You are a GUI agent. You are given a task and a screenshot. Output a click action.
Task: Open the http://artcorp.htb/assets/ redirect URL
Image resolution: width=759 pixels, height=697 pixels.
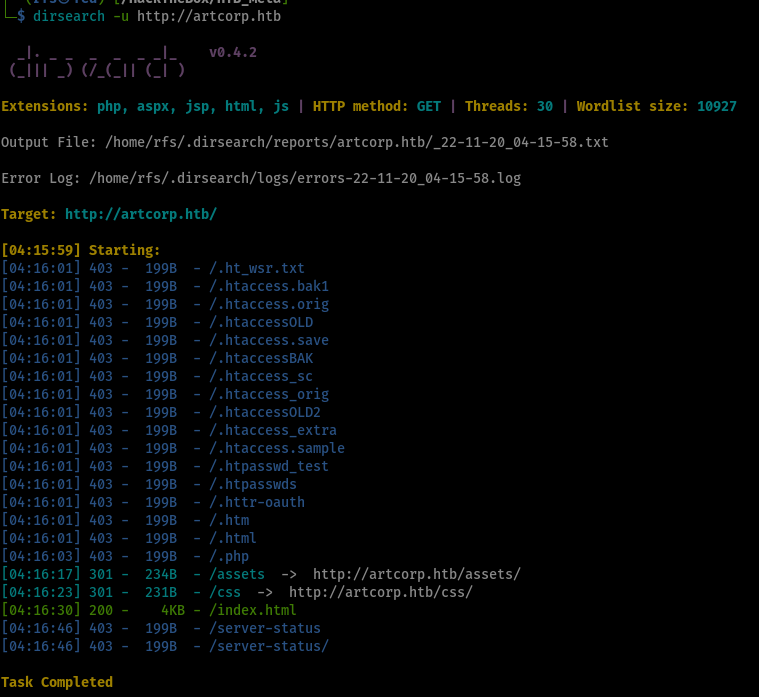click(x=417, y=574)
